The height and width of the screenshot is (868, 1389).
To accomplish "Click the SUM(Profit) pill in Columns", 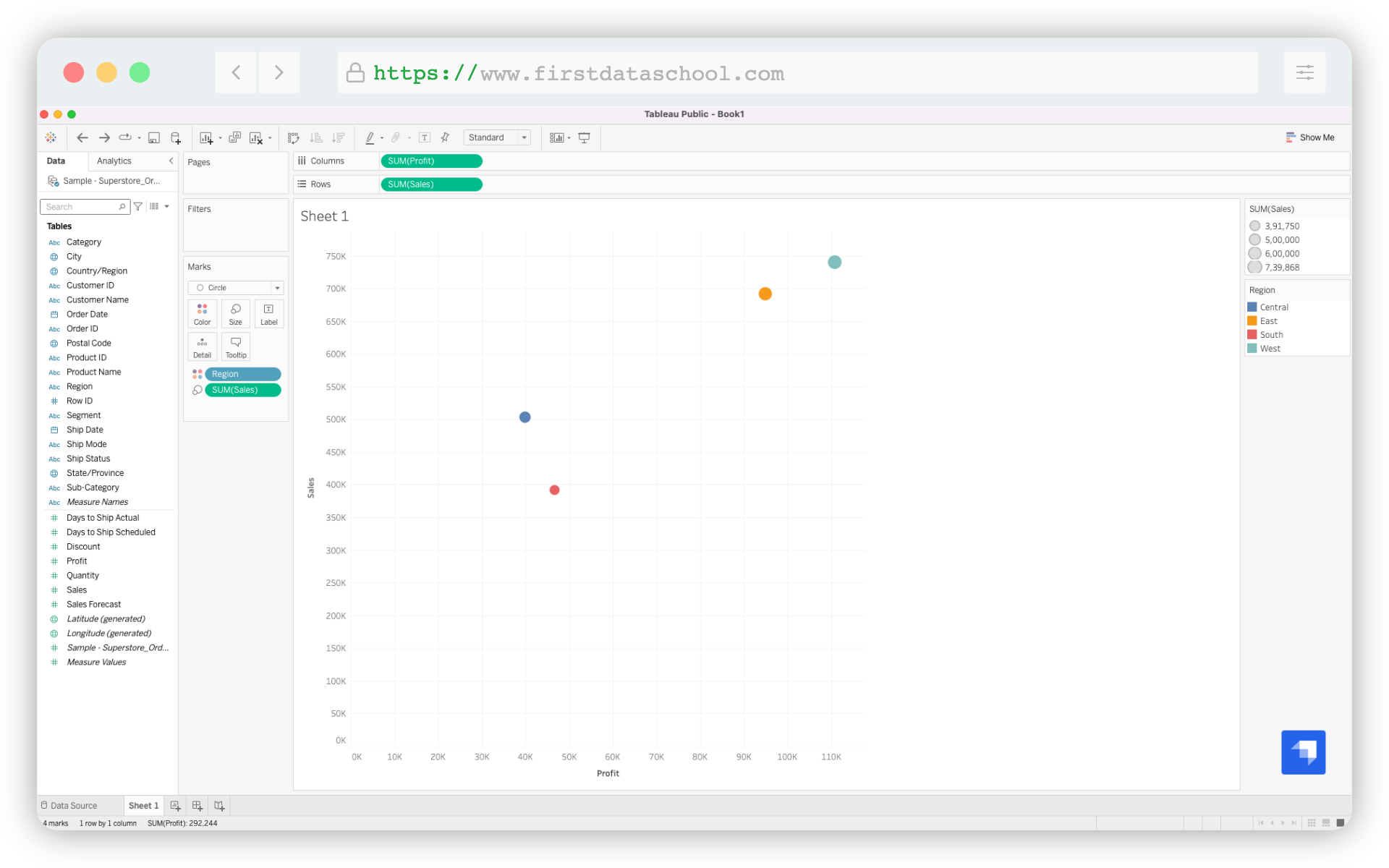I will (431, 161).
